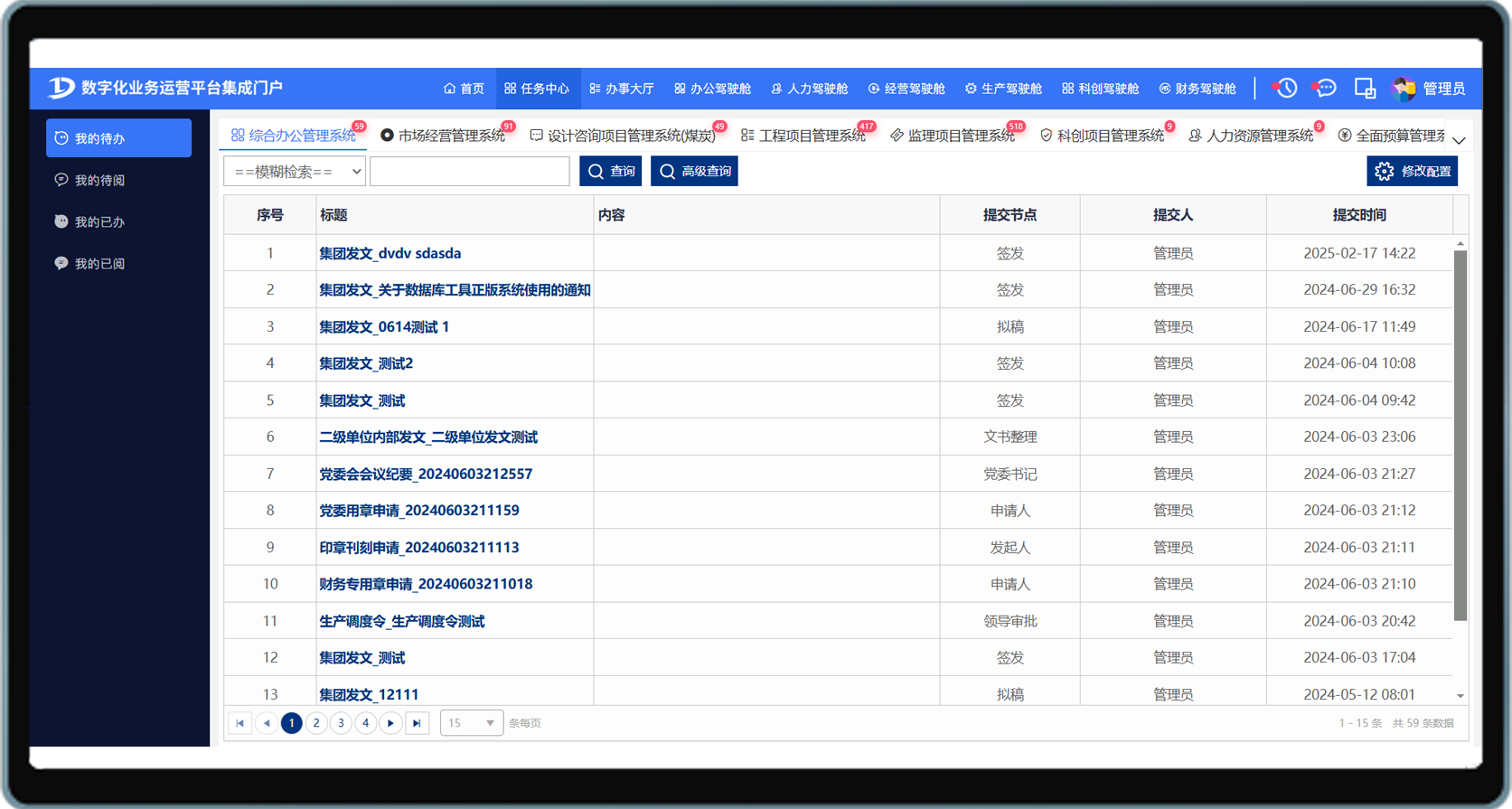Go to page 3 of results

[x=341, y=723]
